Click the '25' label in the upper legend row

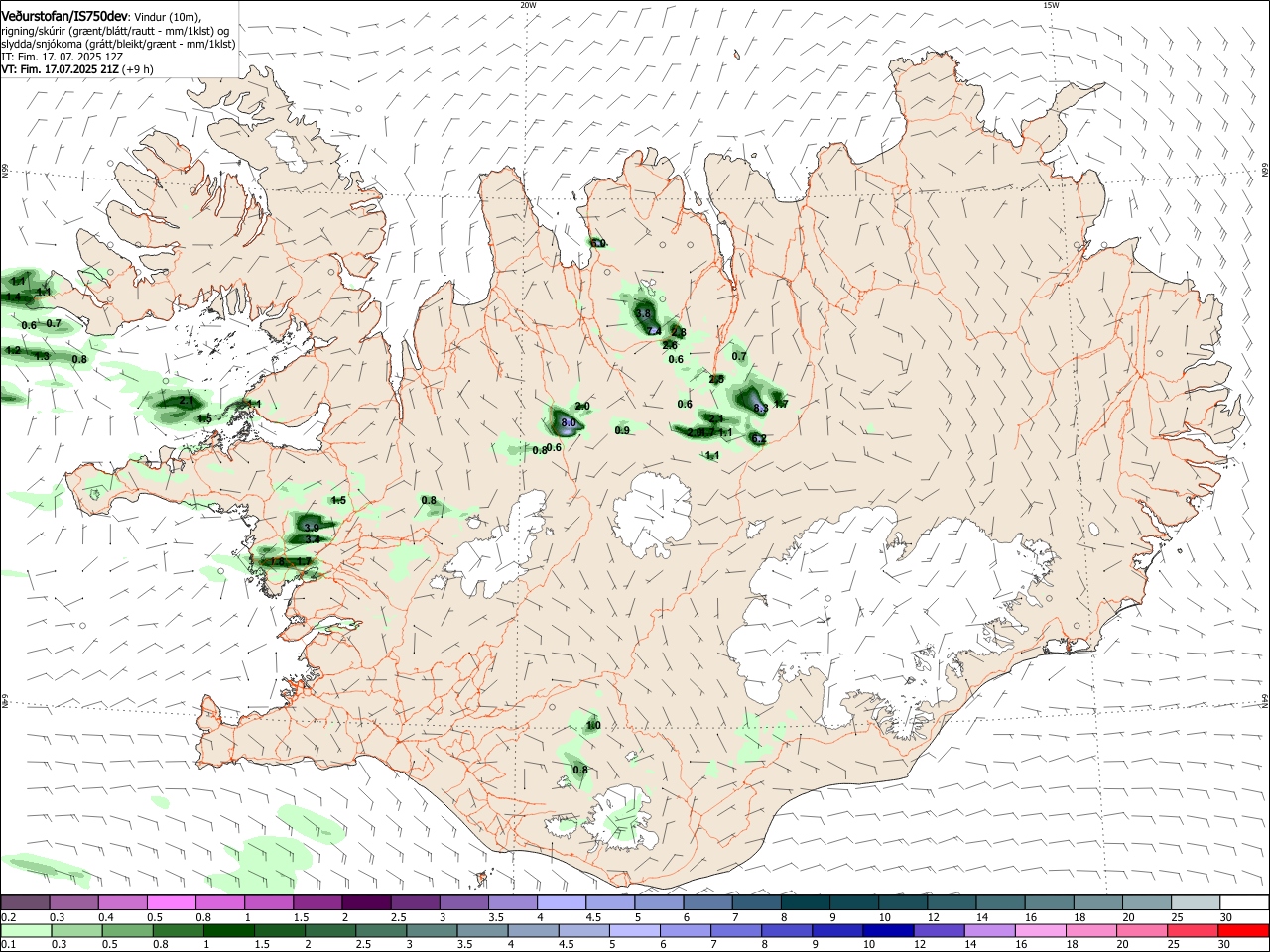pyautogui.click(x=1176, y=917)
